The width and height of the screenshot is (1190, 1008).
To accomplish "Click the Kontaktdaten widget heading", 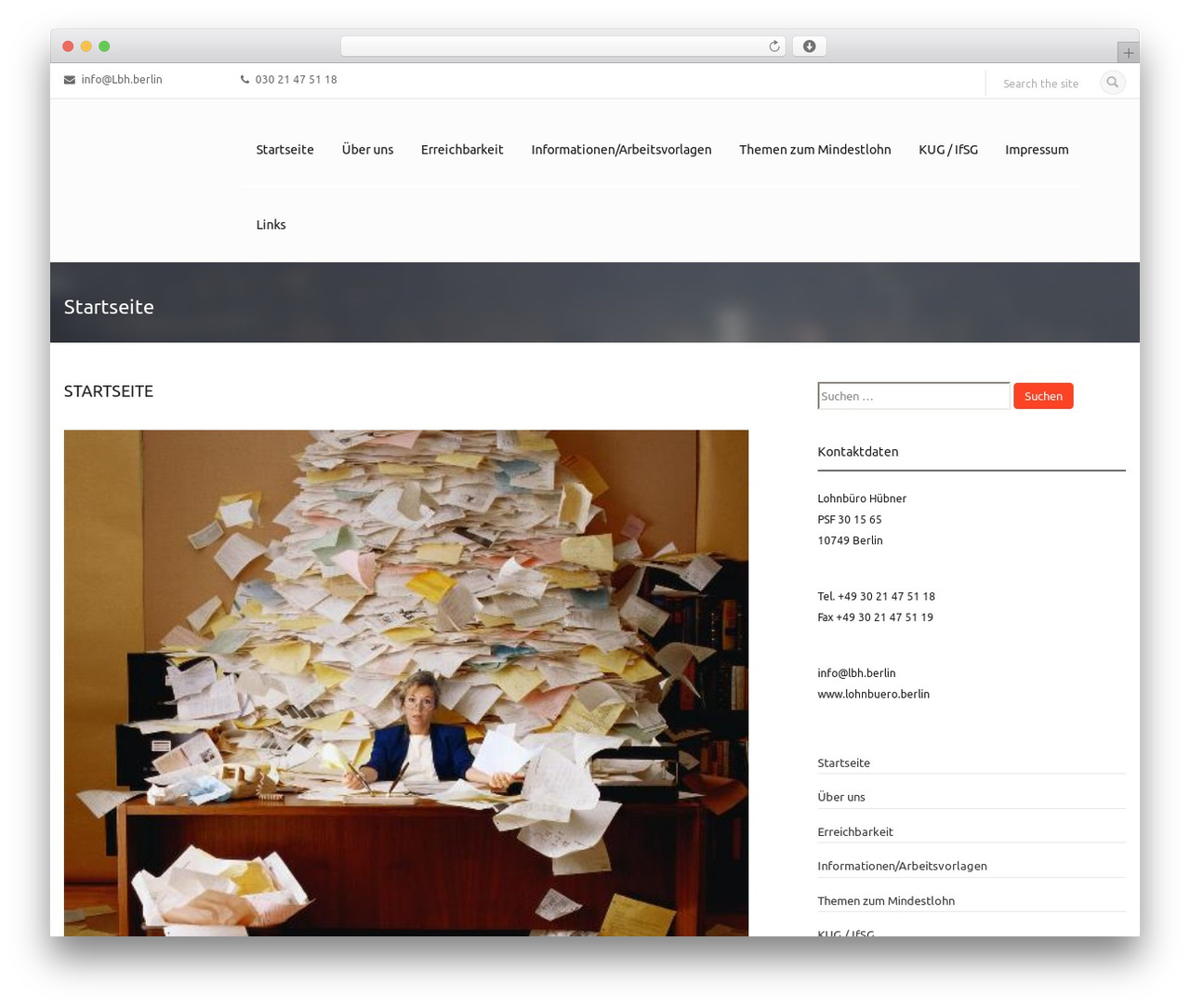I will [x=858, y=452].
